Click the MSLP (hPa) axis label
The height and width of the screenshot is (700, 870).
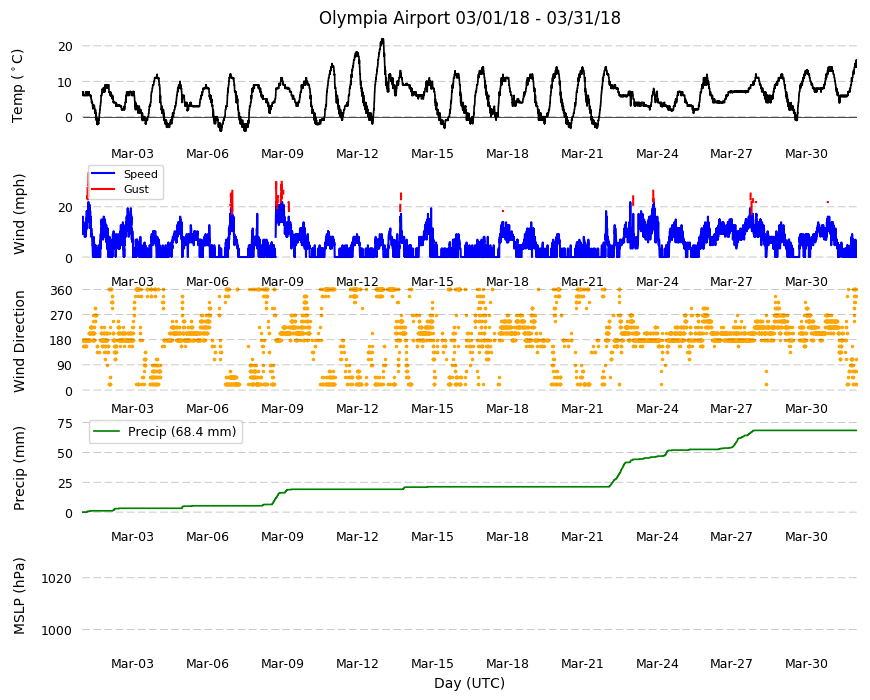(19, 595)
